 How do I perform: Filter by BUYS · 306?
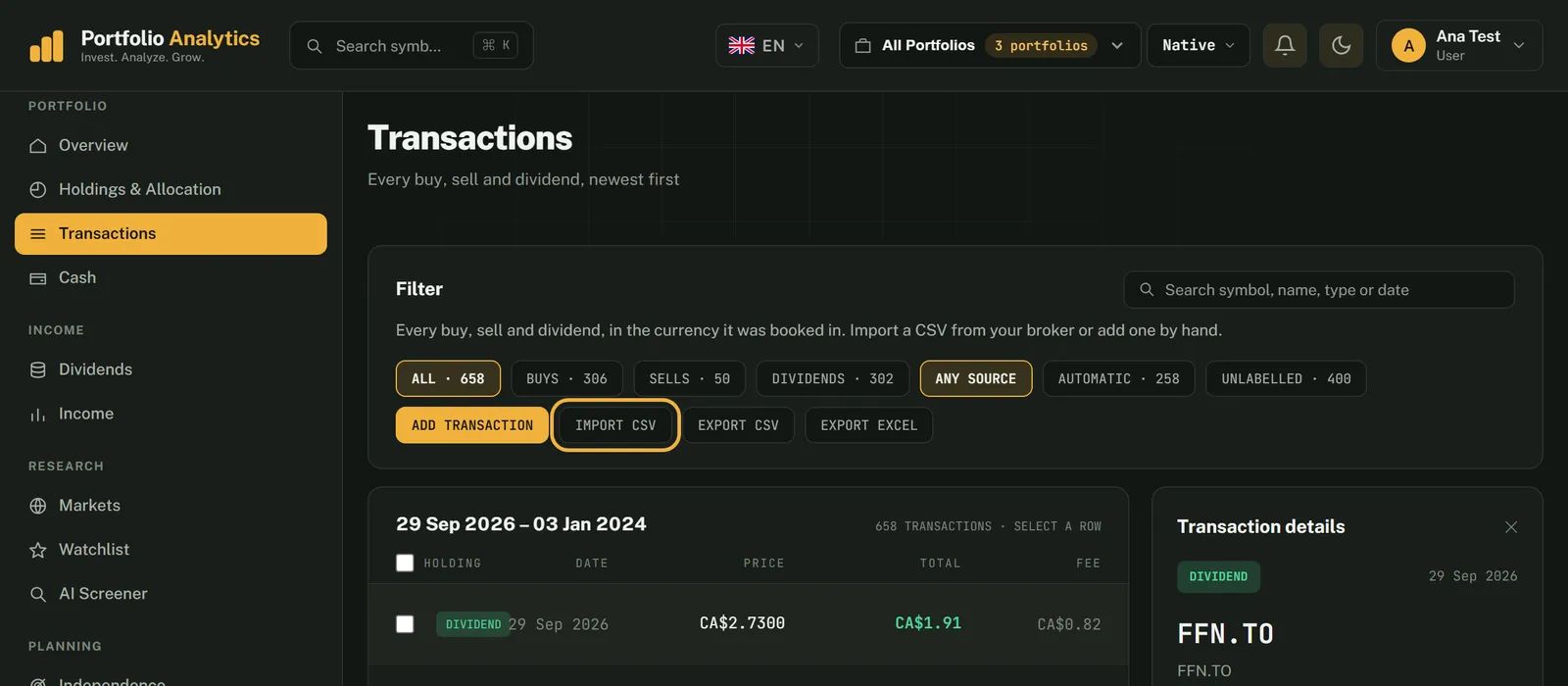pos(566,378)
